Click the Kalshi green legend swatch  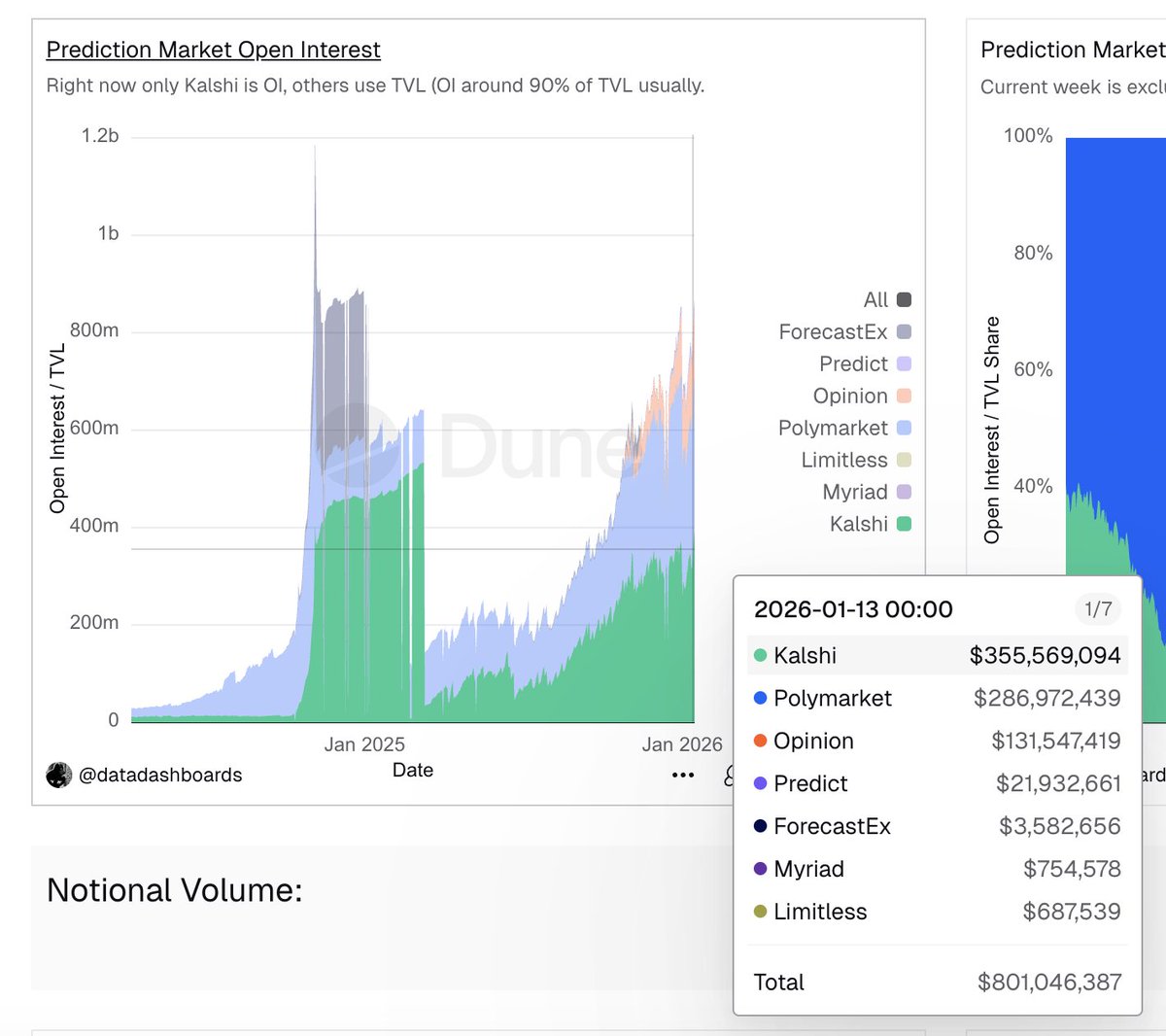pyautogui.click(x=904, y=524)
